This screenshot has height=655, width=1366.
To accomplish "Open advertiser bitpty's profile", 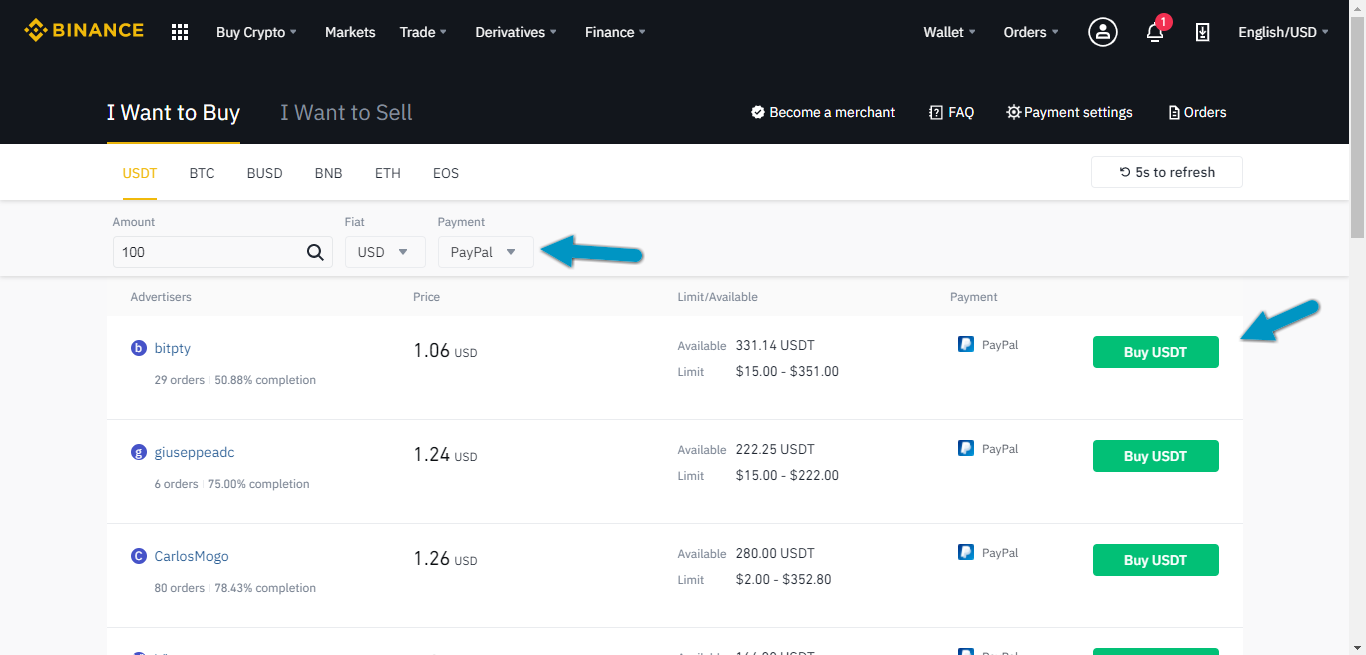I will (172, 348).
